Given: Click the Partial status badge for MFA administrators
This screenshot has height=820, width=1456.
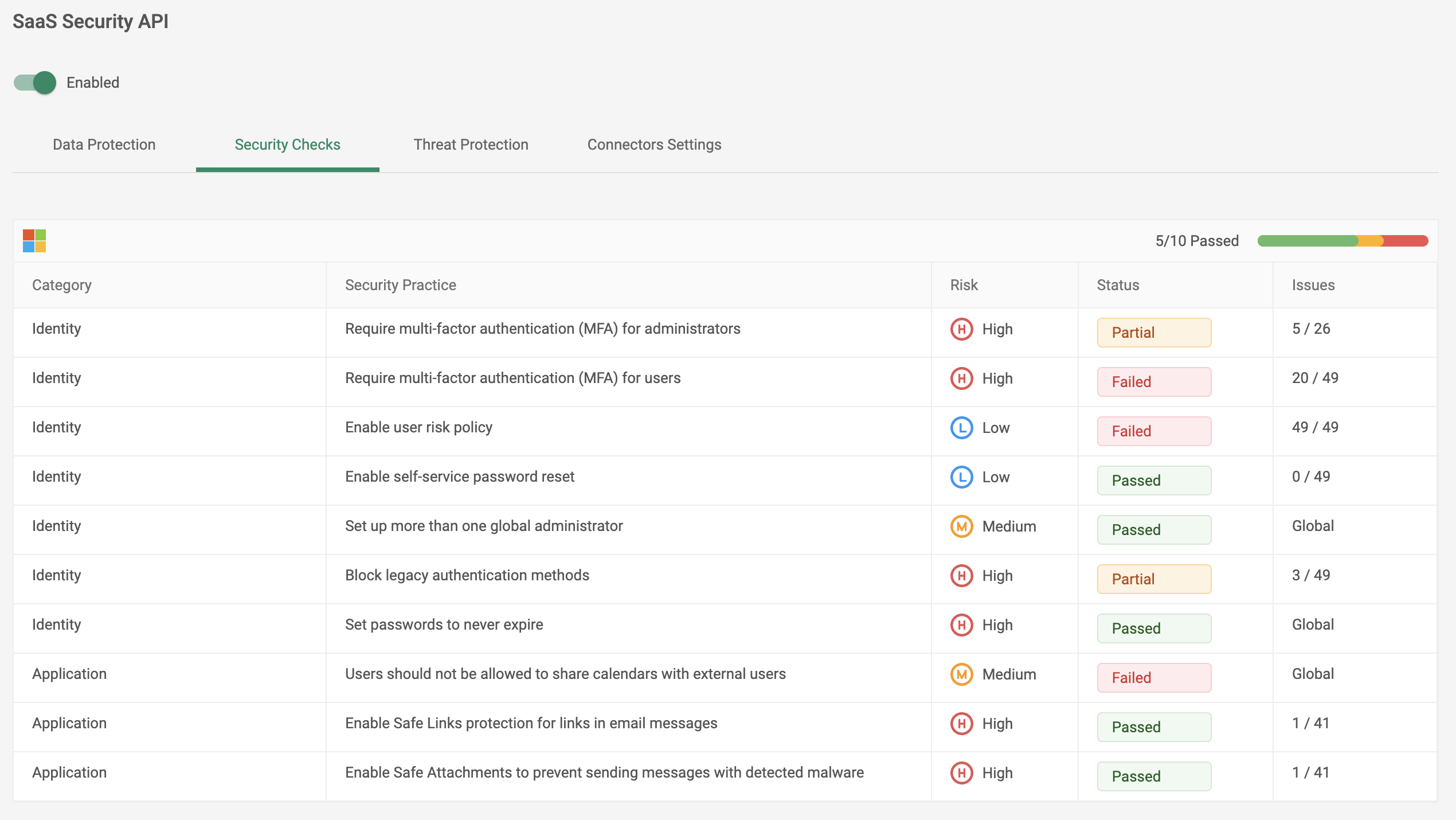Looking at the screenshot, I should (1153, 332).
